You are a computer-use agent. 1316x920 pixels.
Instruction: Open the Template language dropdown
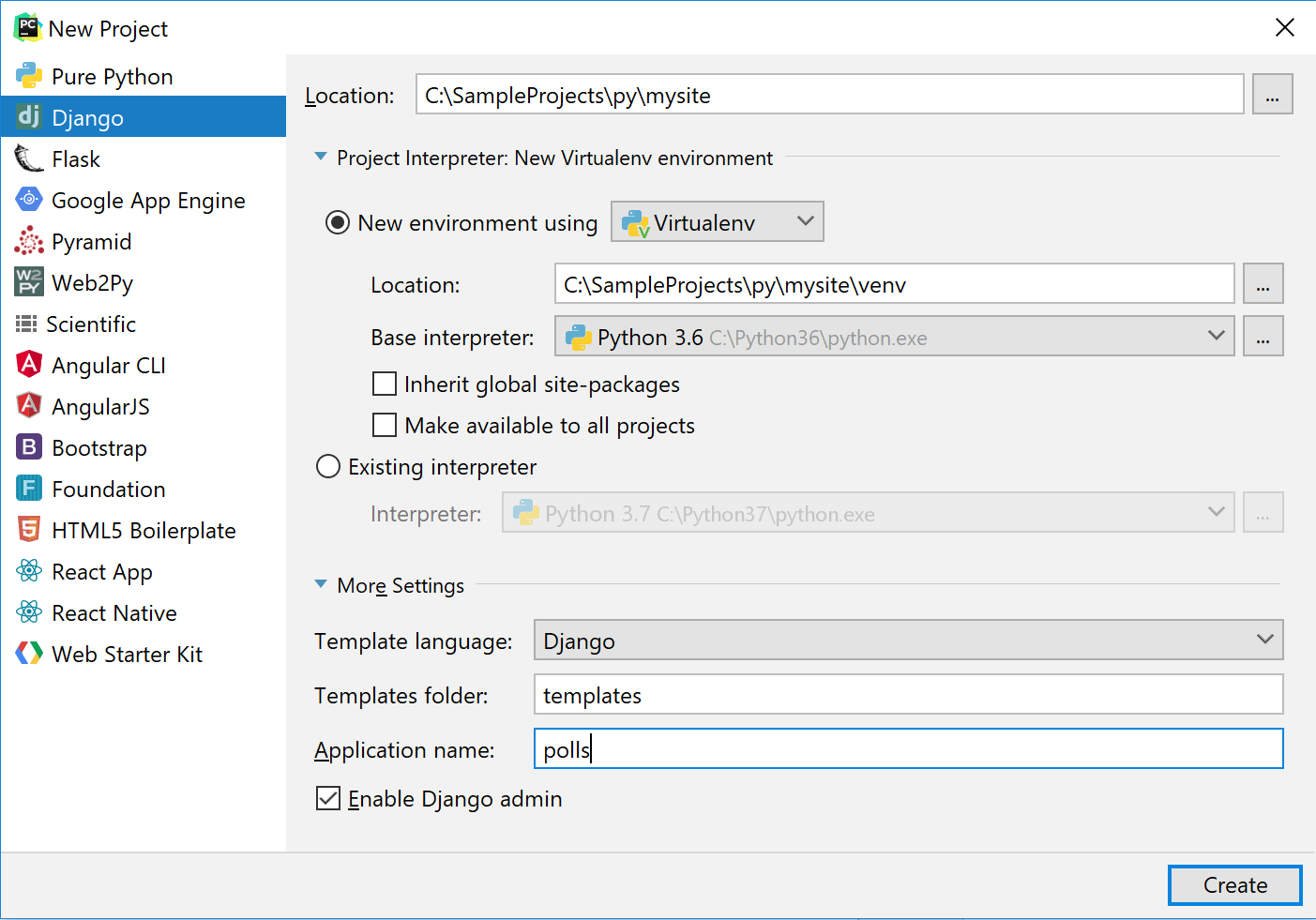908,640
